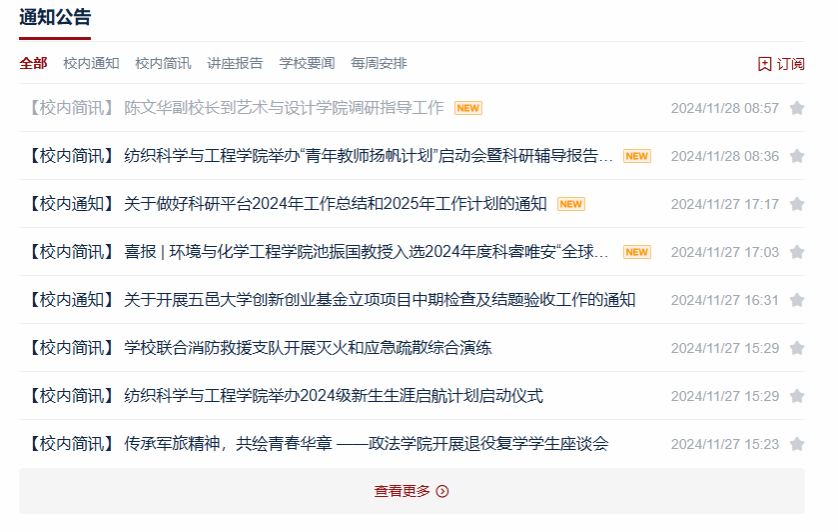Click star next to 消防救援支队 drill news
The image size is (838, 532).
click(x=797, y=348)
